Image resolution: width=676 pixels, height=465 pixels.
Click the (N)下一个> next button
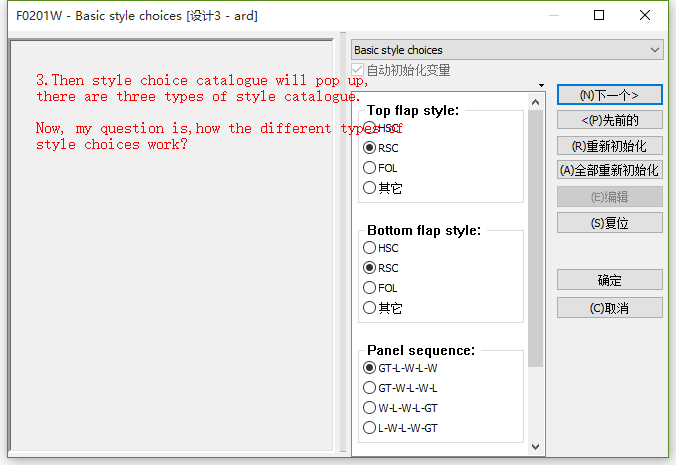pyautogui.click(x=609, y=95)
